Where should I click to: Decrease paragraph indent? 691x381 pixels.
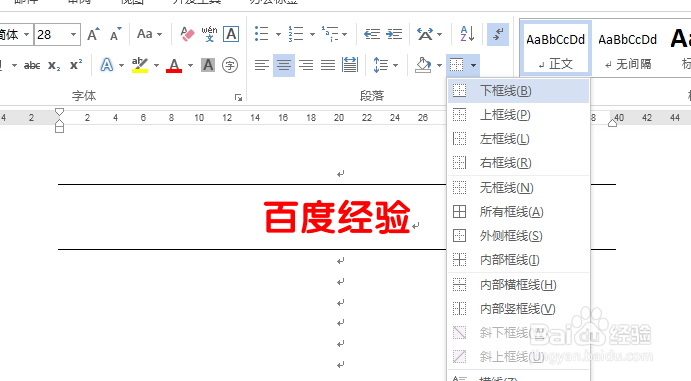coord(372,34)
